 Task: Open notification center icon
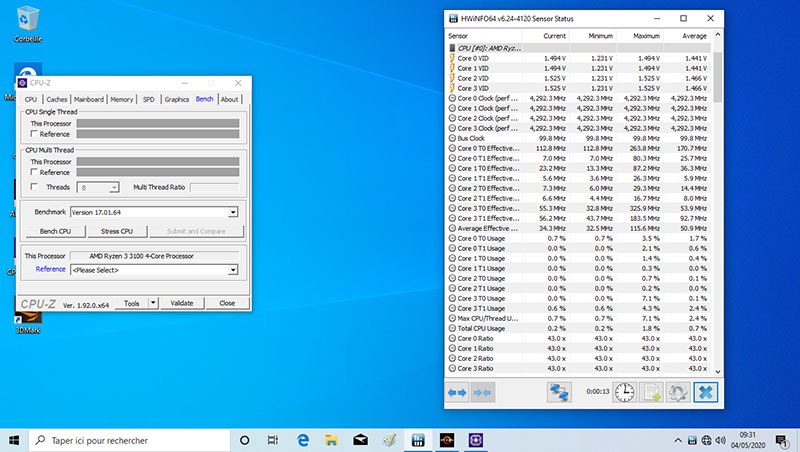[x=782, y=440]
